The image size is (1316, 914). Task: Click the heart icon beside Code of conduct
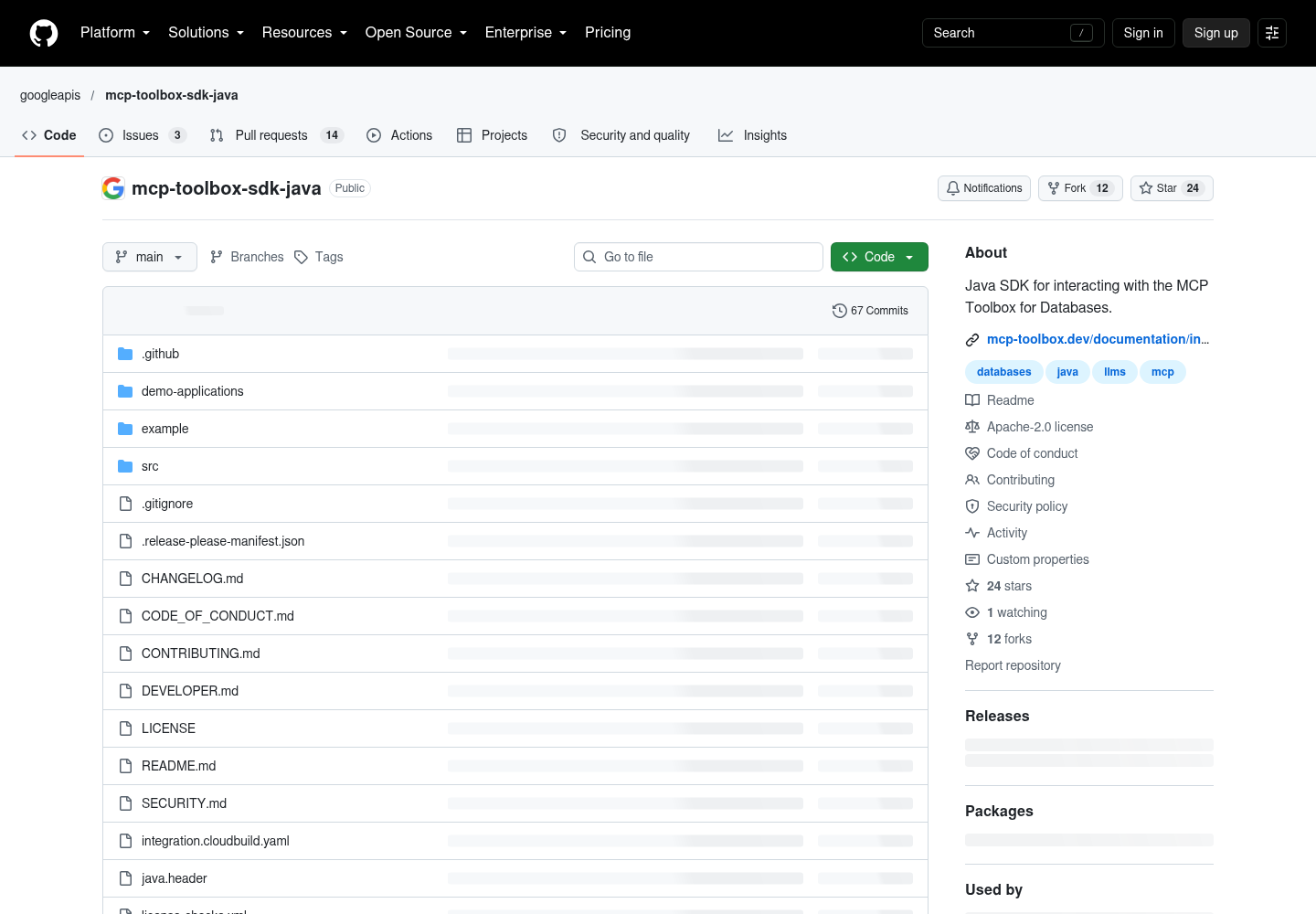[x=972, y=453]
